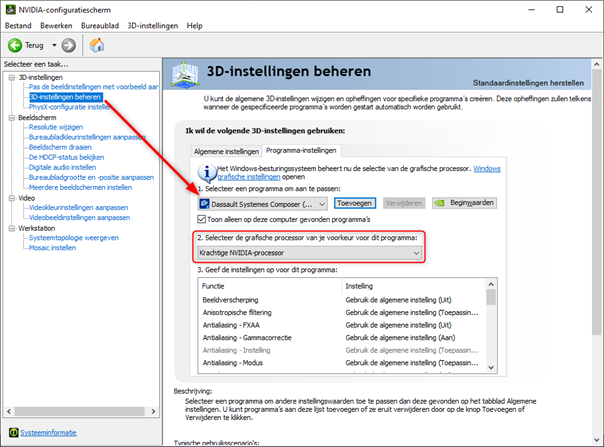The width and height of the screenshot is (604, 447).
Task: Toggle 'Toon alleen op deze computer gevonden programma's'
Action: (201, 219)
